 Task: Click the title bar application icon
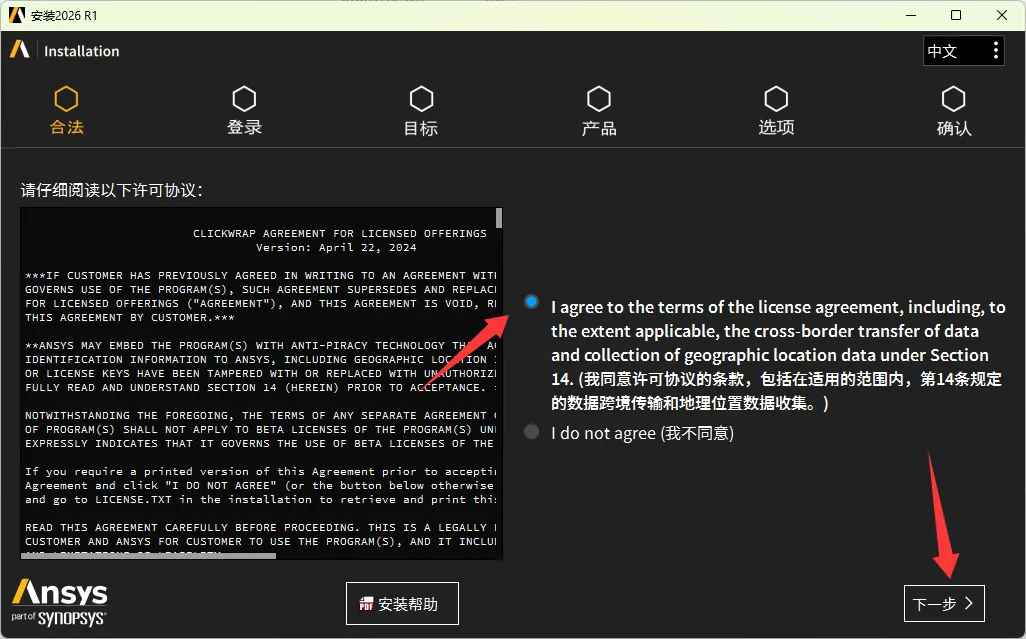pos(17,15)
